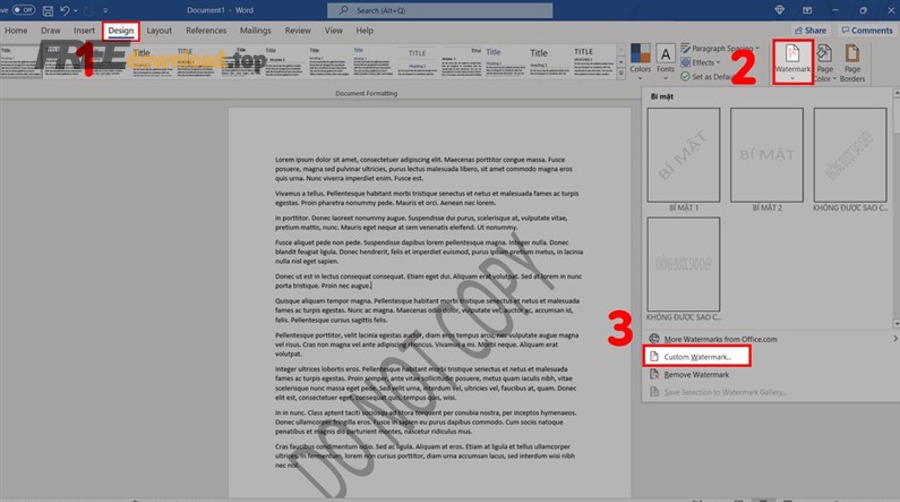Click the Save icon in title bar
This screenshot has width=900, height=502.
point(48,10)
